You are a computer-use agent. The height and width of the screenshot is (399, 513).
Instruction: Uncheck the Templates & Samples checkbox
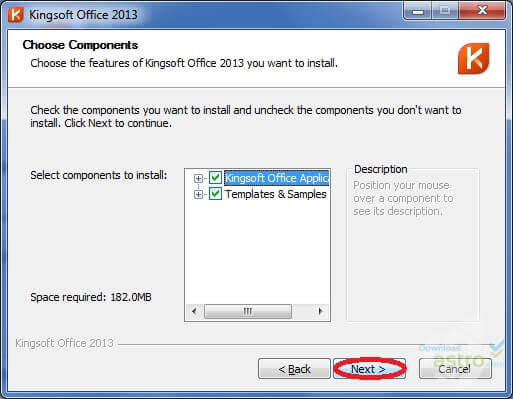(x=215, y=194)
